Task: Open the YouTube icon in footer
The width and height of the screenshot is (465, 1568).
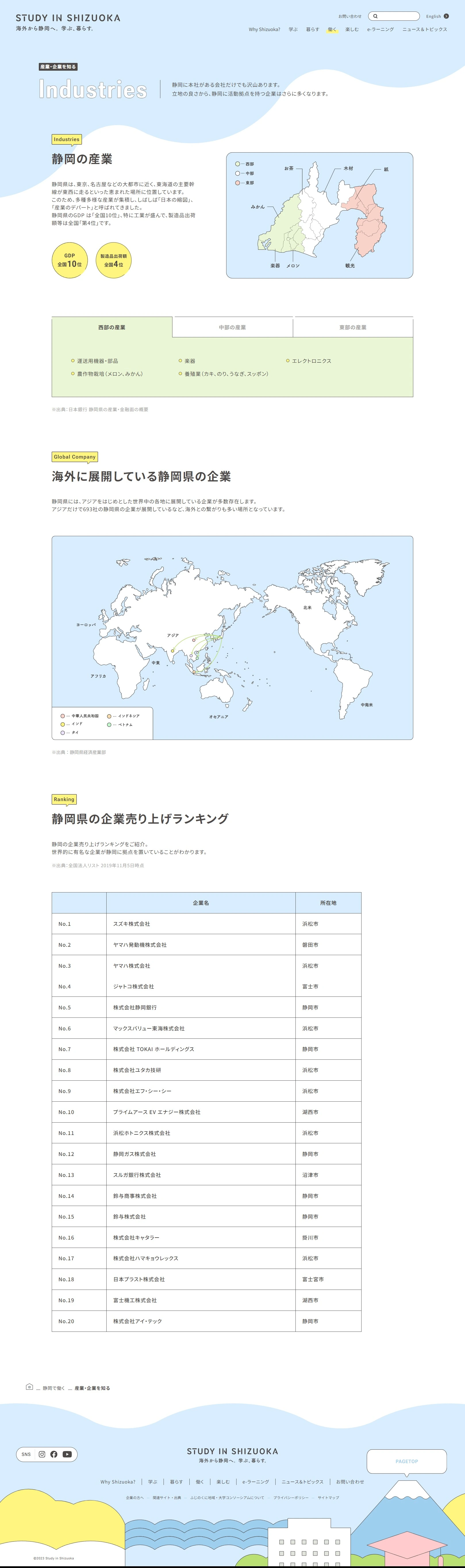Action: (67, 1454)
